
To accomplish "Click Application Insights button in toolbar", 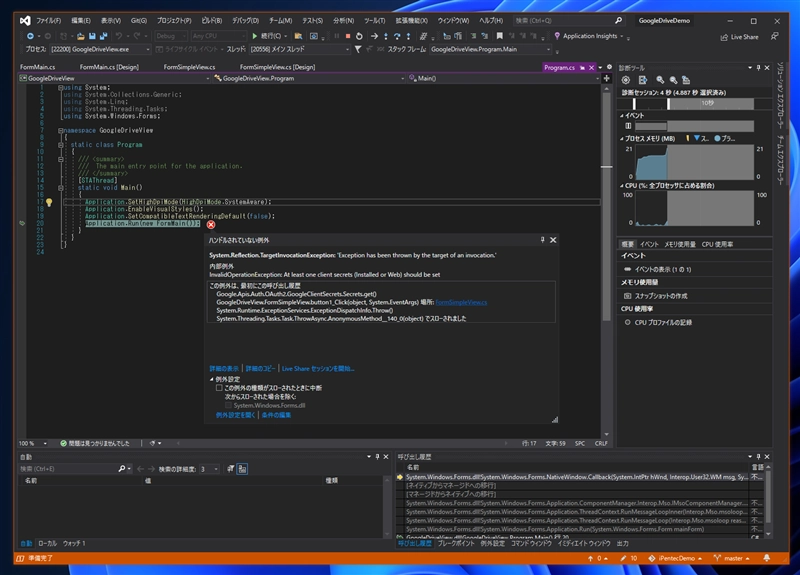I will pyautogui.click(x=589, y=36).
